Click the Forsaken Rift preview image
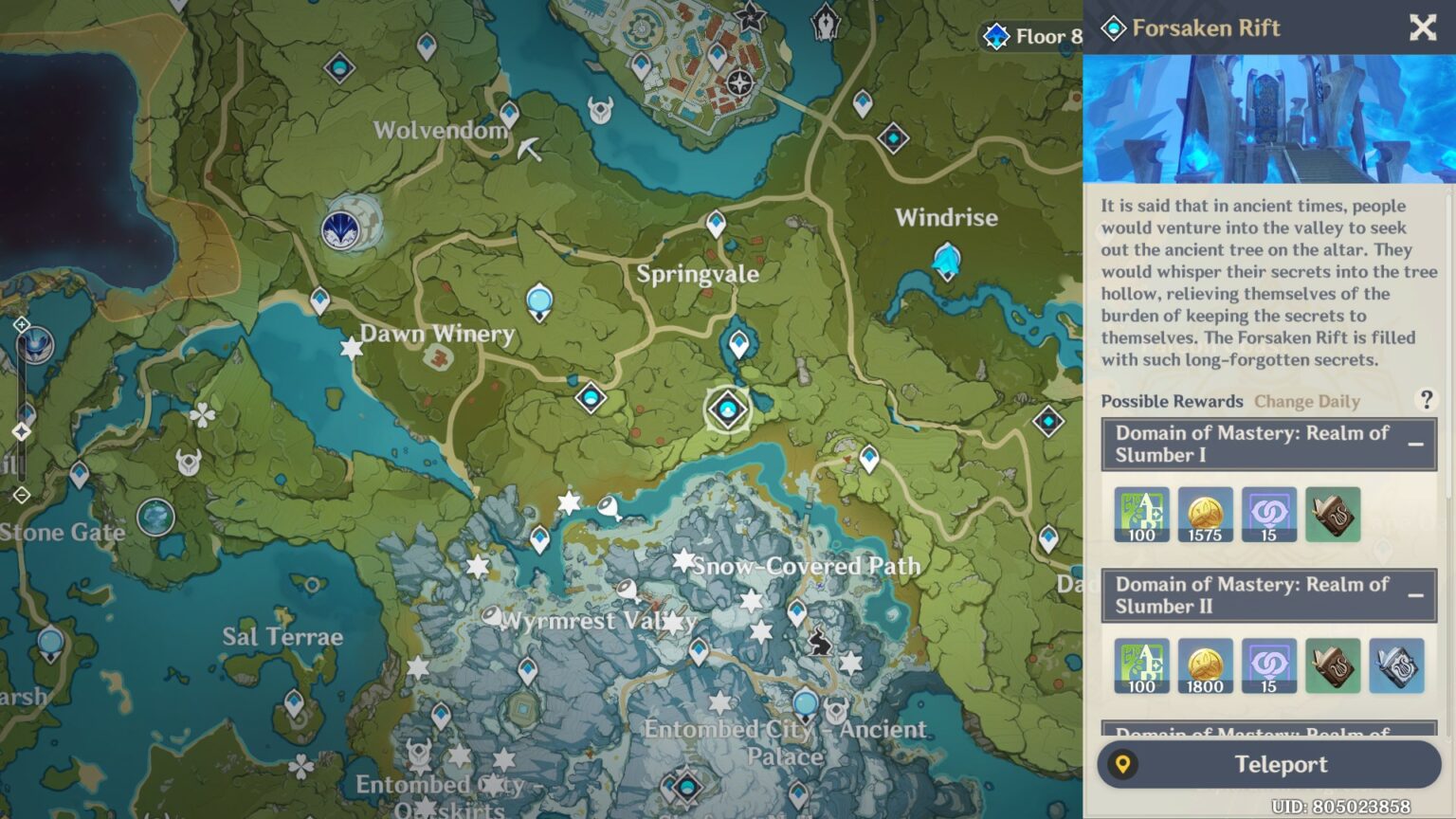Screen dimensions: 1456x819 (x=1268, y=118)
